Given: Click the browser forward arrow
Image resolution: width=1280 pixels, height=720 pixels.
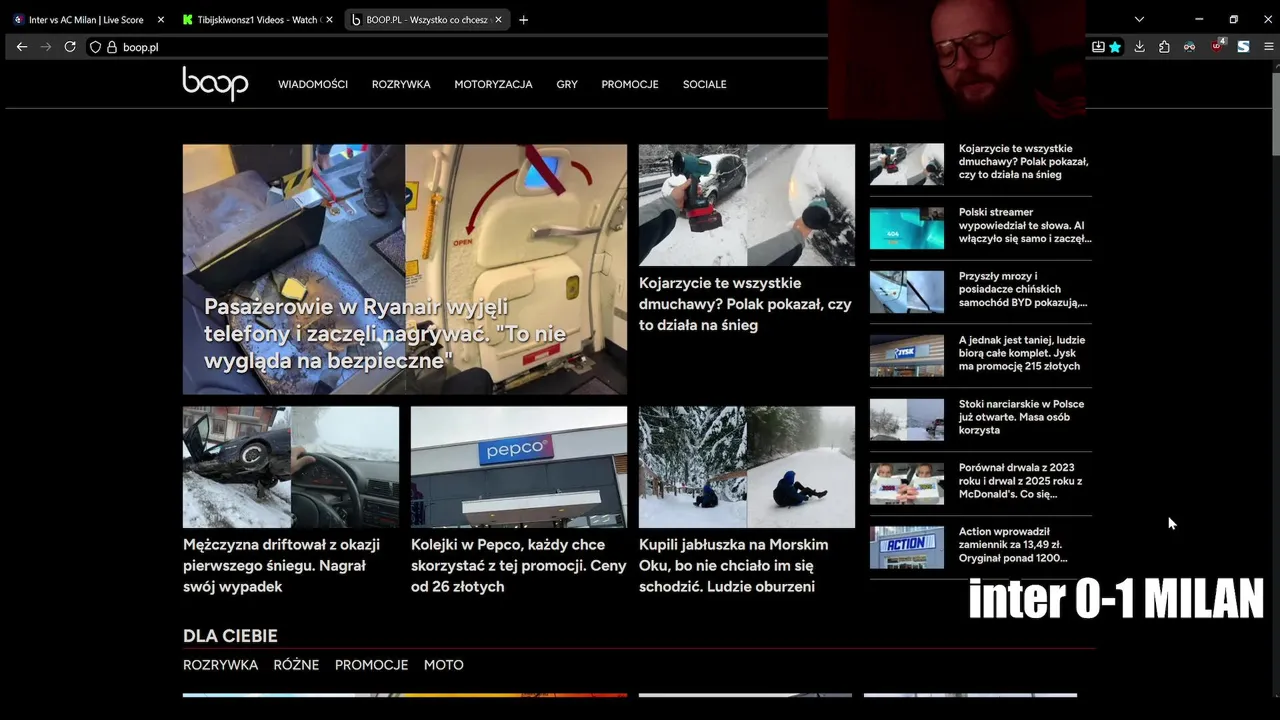Looking at the screenshot, I should (46, 47).
